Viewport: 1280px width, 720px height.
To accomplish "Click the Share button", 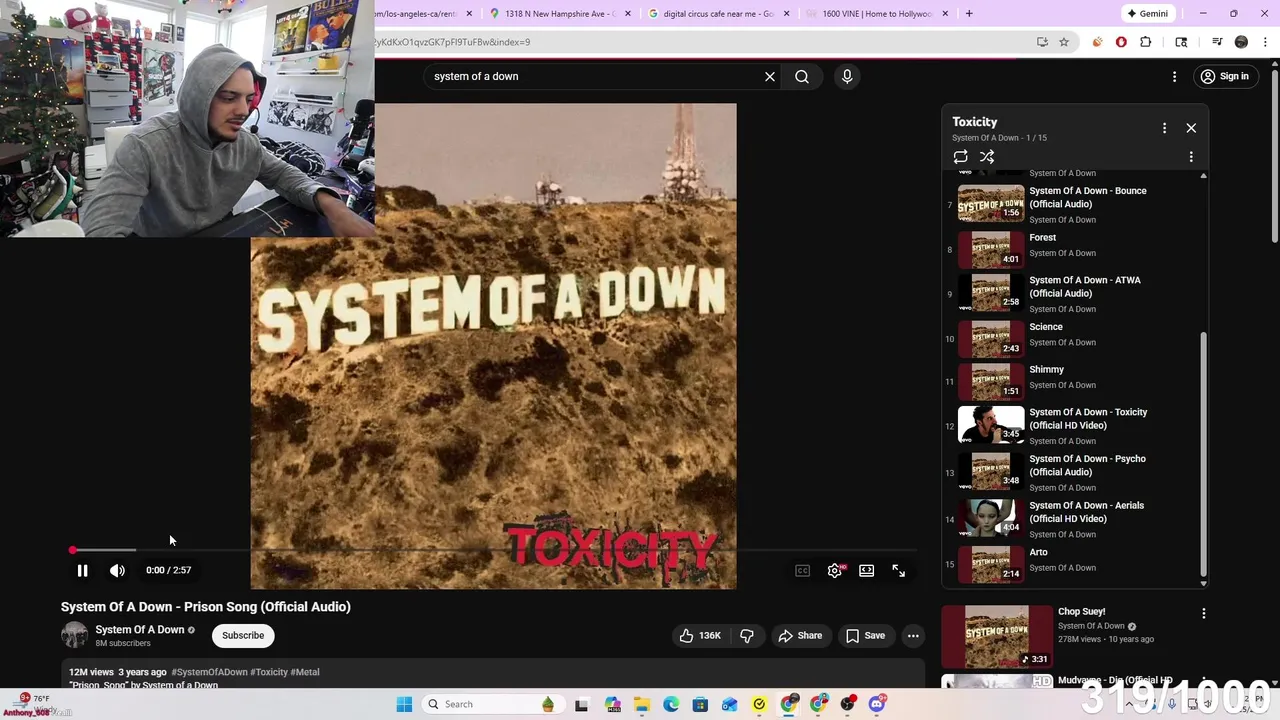I will [800, 635].
